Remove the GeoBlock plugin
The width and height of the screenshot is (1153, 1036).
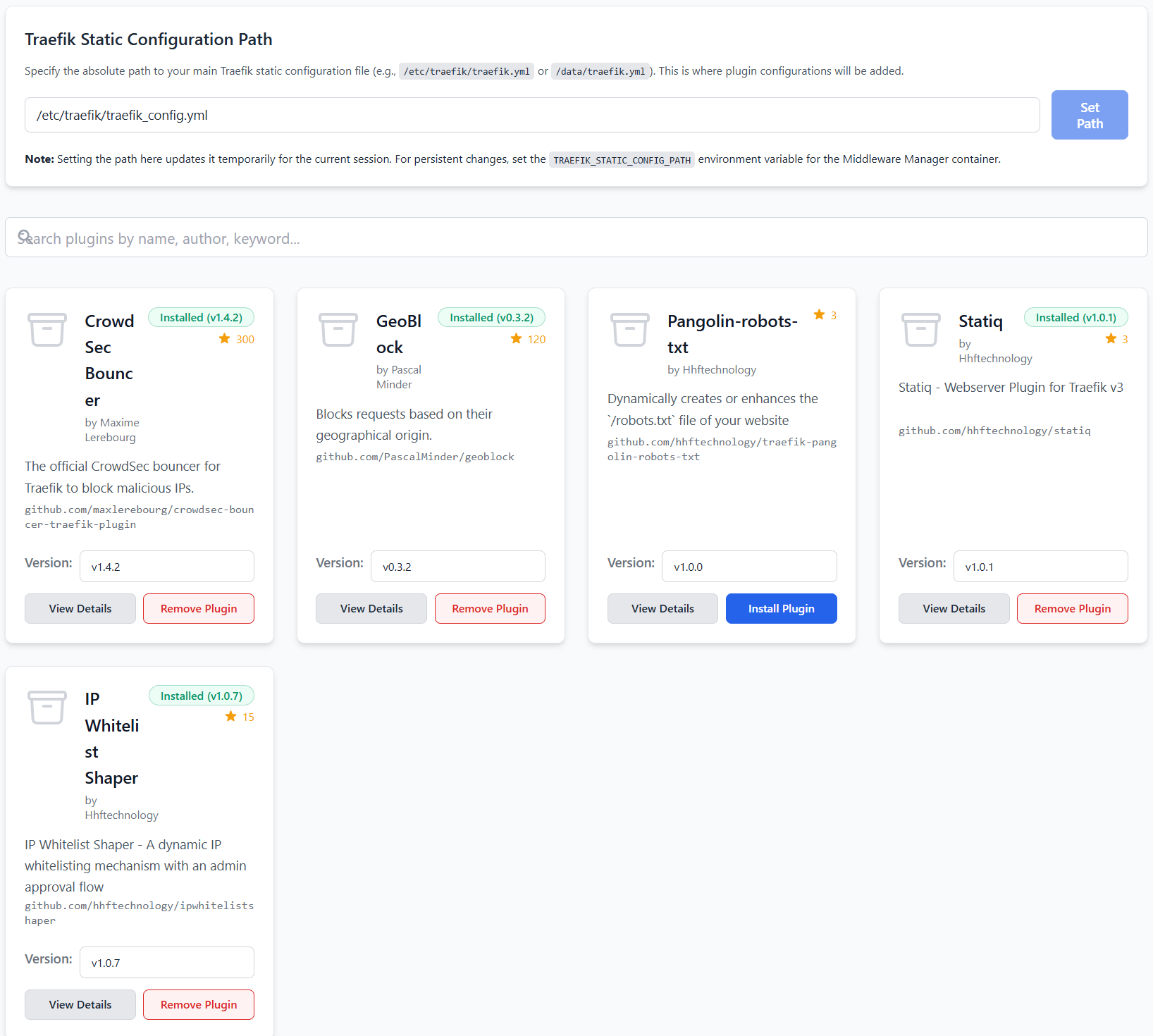490,609
